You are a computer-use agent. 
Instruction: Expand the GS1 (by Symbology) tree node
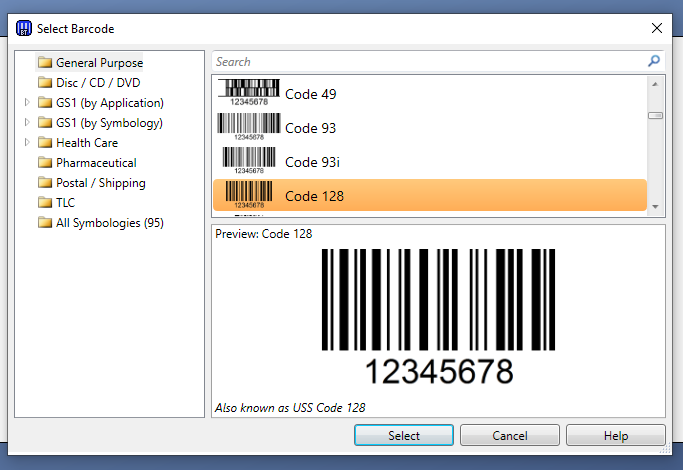(27, 122)
